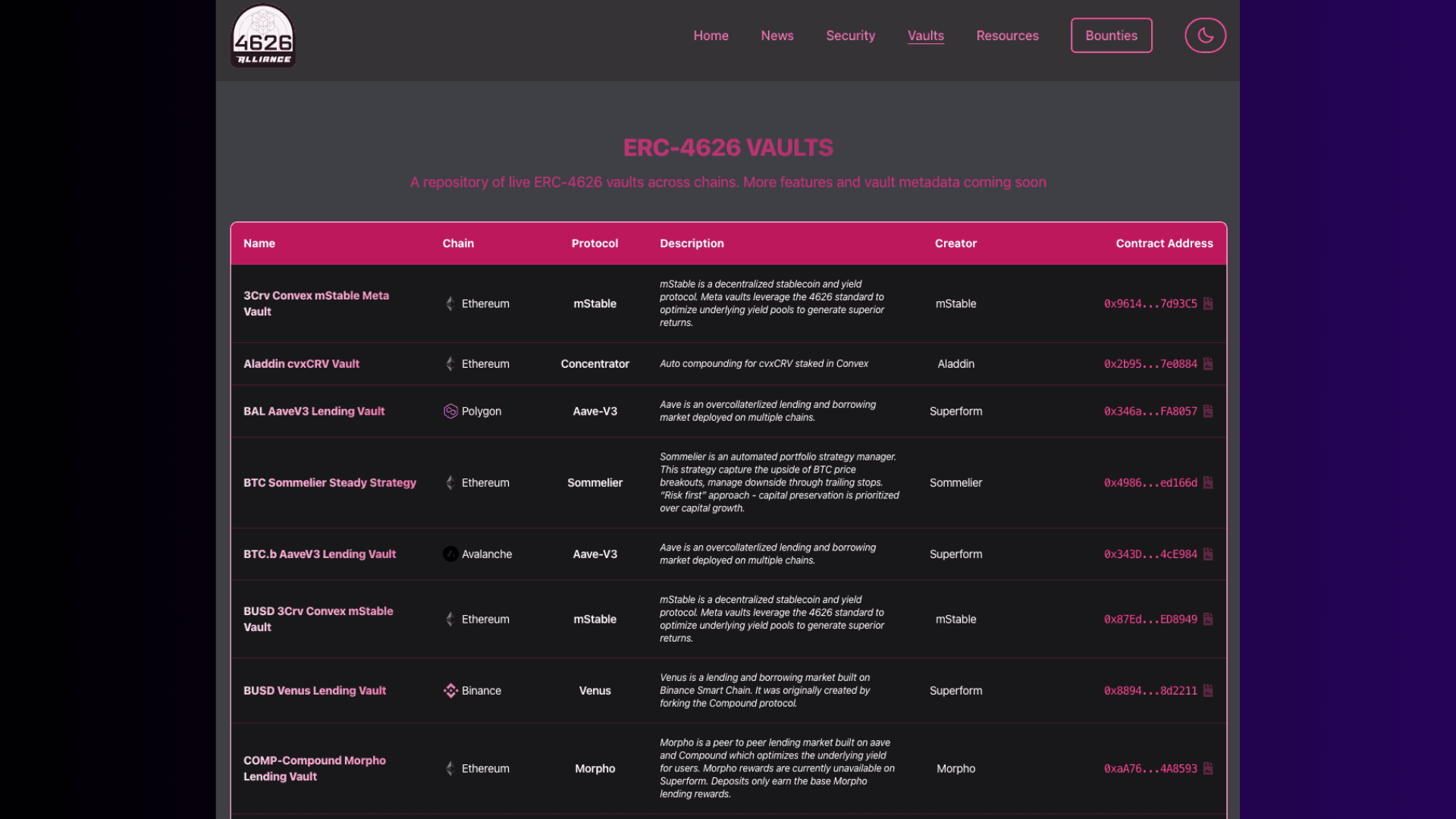Image resolution: width=1456 pixels, height=819 pixels.
Task: Click address 0x9614...7d93C5
Action: tap(1150, 303)
